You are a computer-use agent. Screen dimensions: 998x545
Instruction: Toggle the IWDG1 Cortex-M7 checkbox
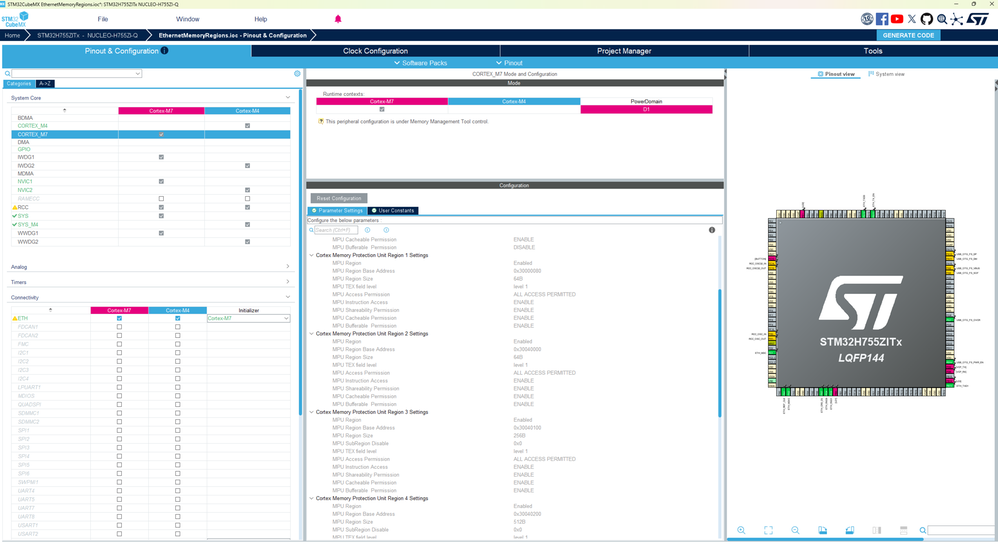tap(161, 157)
